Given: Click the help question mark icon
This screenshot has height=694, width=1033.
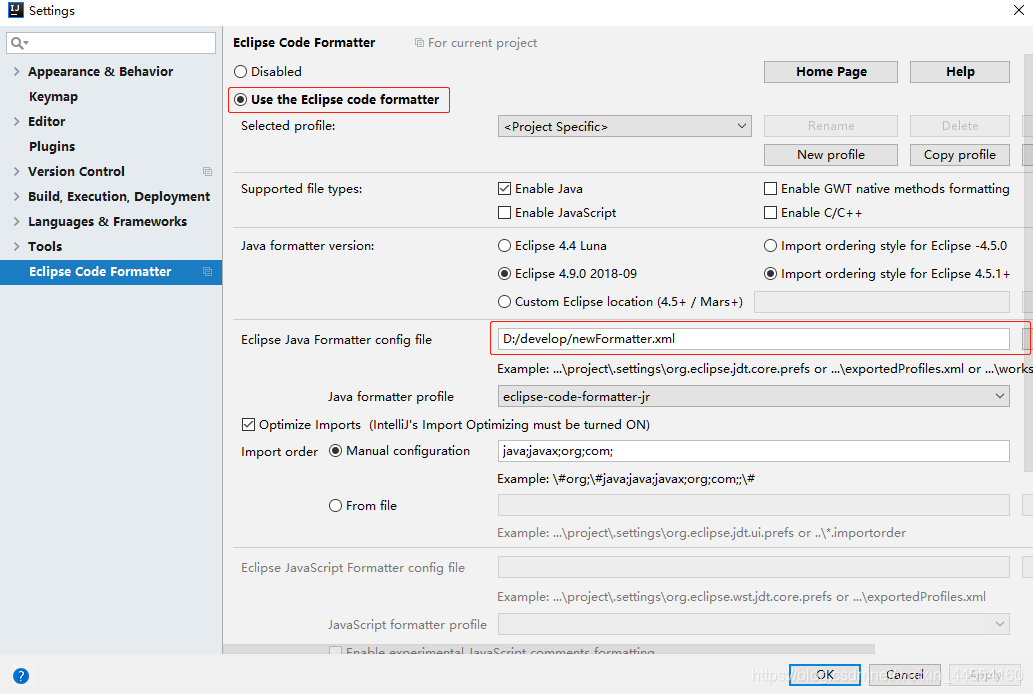Looking at the screenshot, I should [x=21, y=676].
